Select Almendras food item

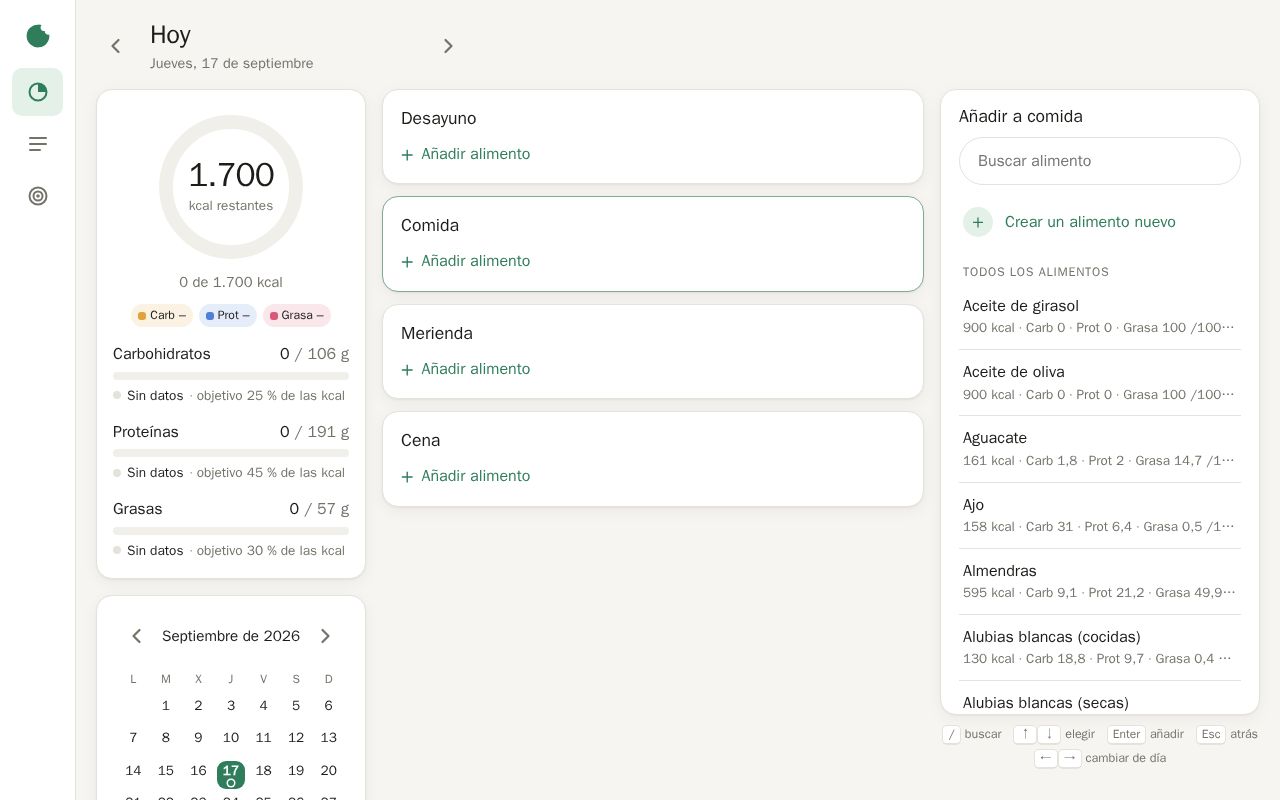(x=1100, y=581)
